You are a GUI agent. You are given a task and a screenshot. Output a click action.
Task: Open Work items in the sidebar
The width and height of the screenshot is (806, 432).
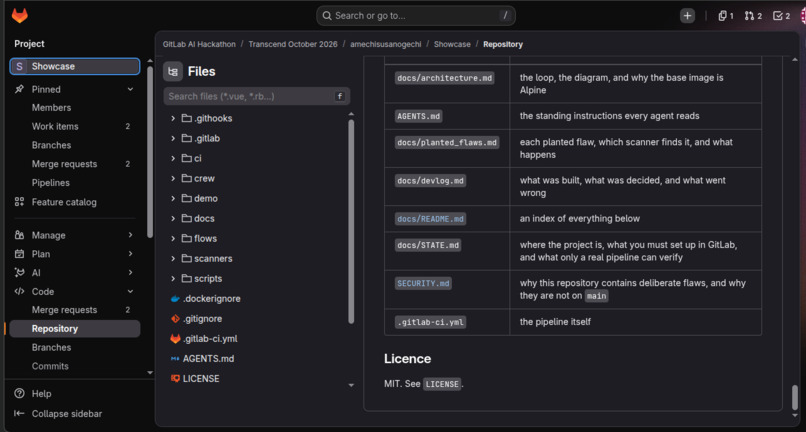[75, 127]
